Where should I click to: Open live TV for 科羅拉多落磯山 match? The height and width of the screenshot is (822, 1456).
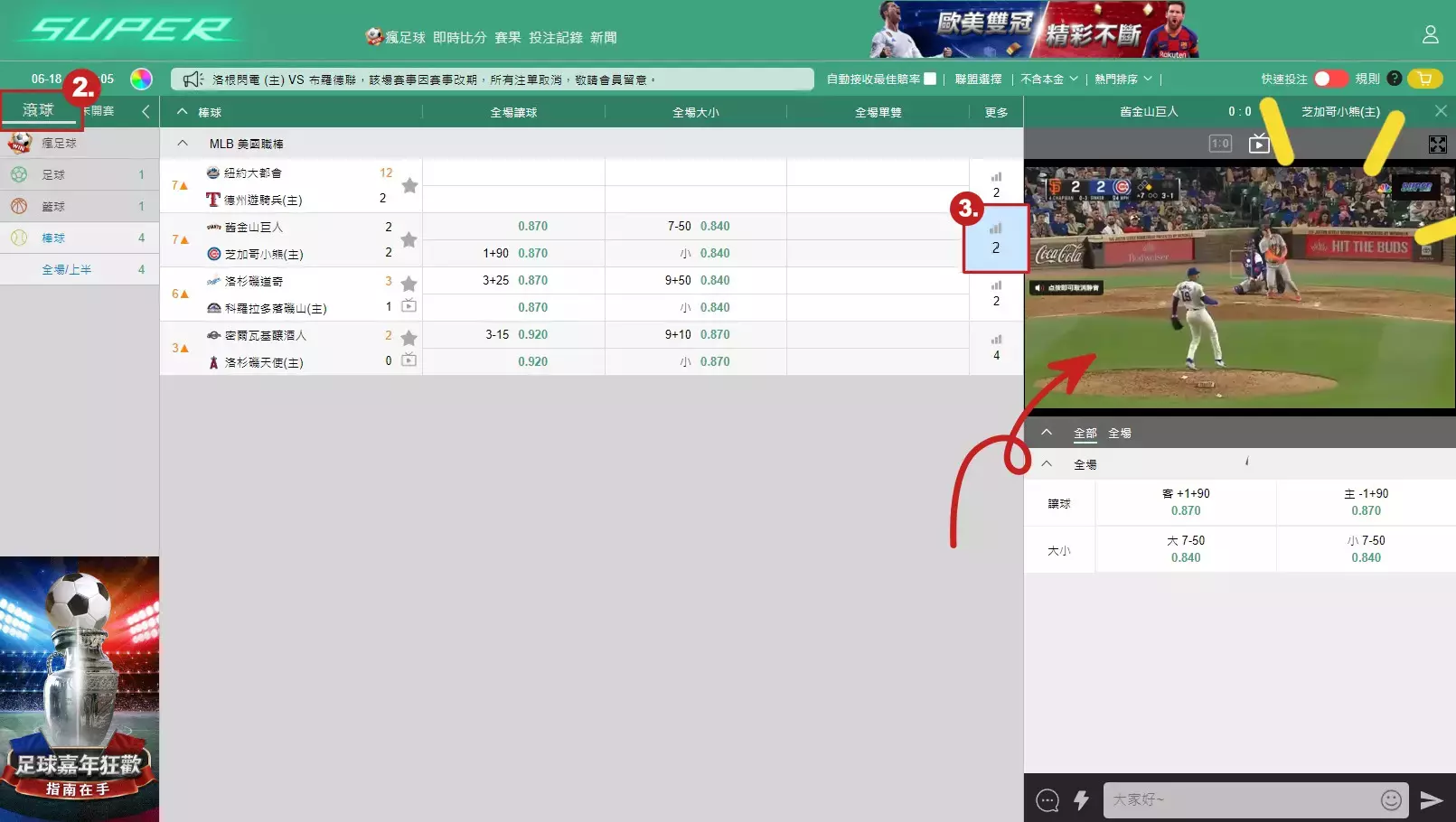pyautogui.click(x=409, y=305)
